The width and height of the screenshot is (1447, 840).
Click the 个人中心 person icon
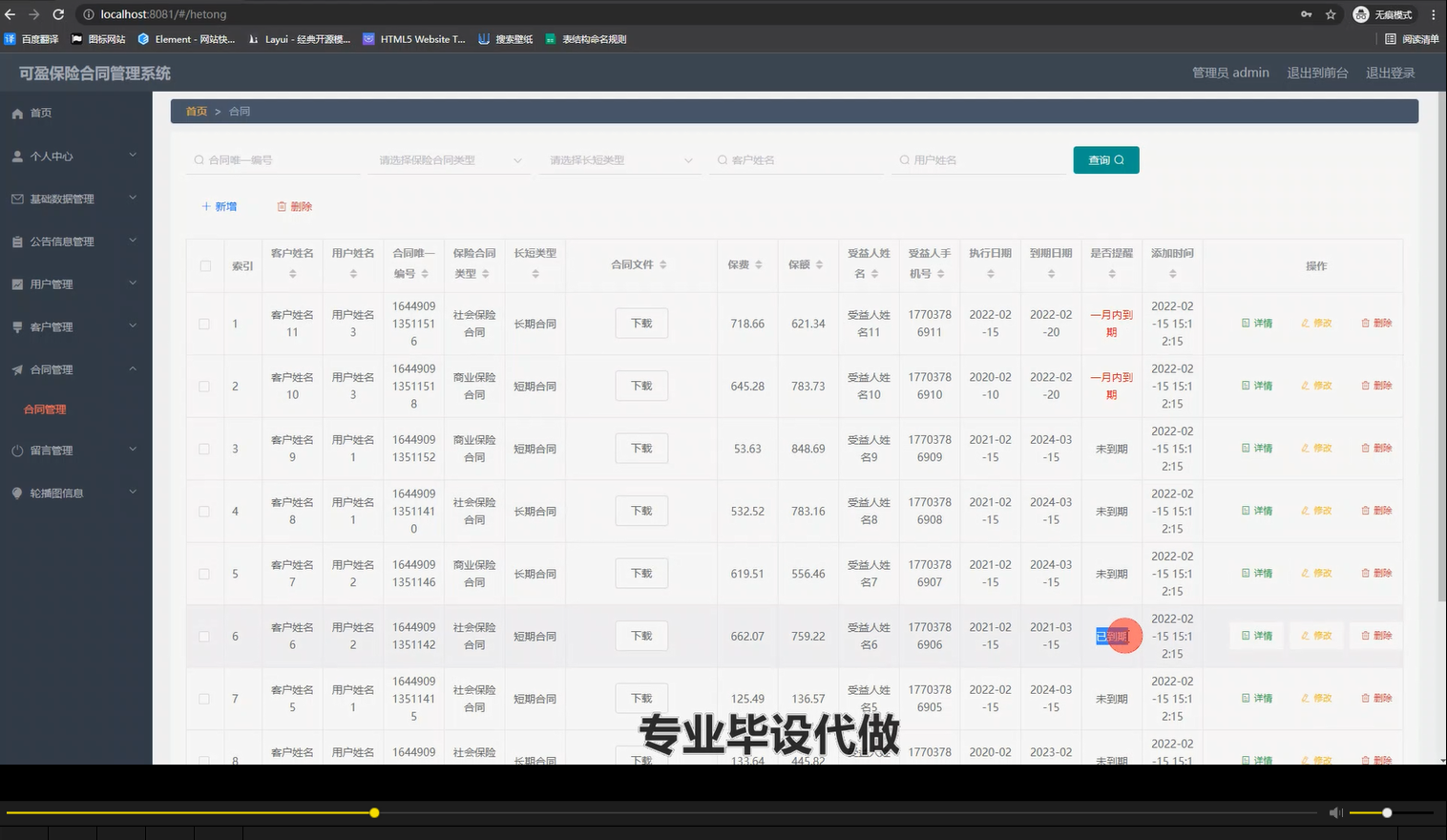19,155
